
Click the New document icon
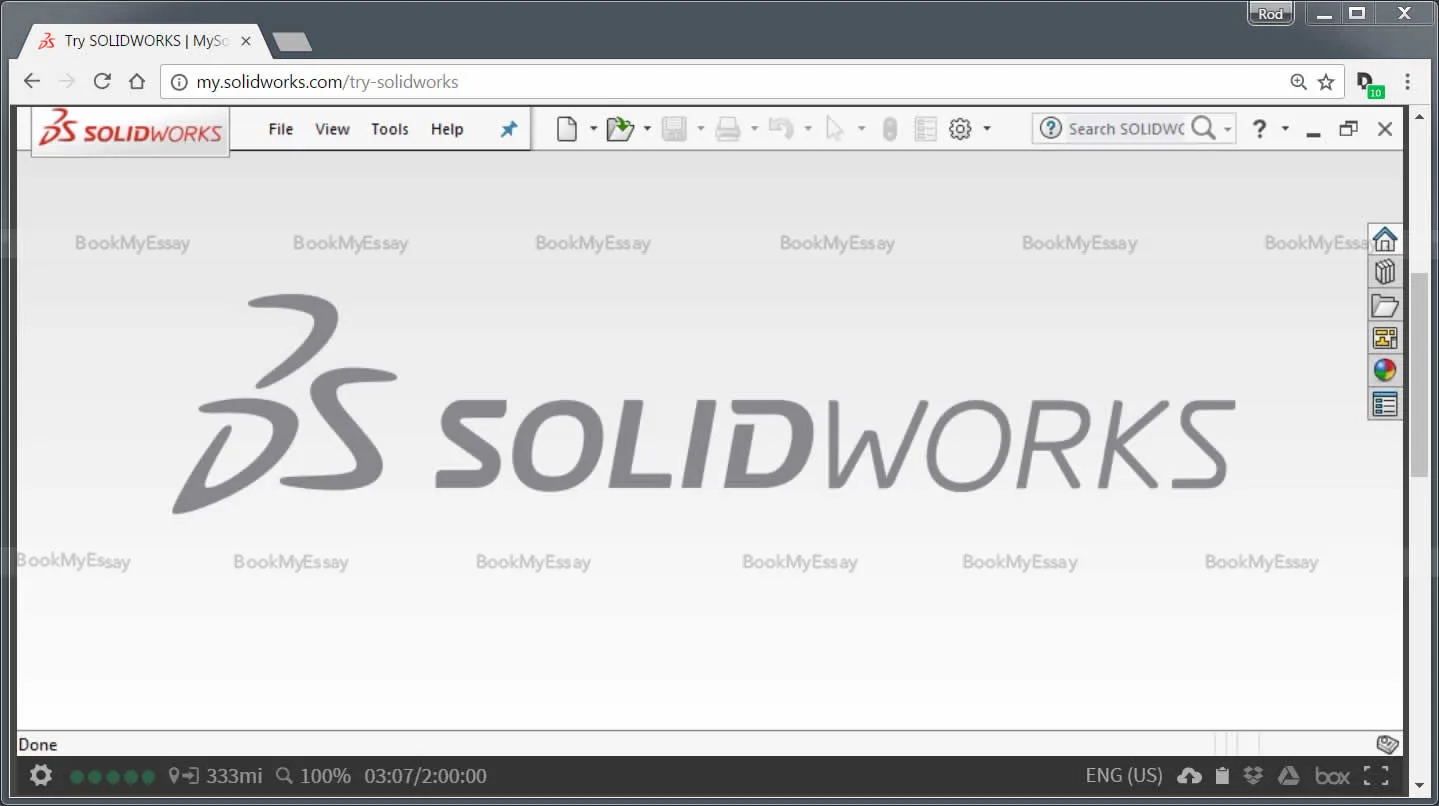(x=567, y=129)
